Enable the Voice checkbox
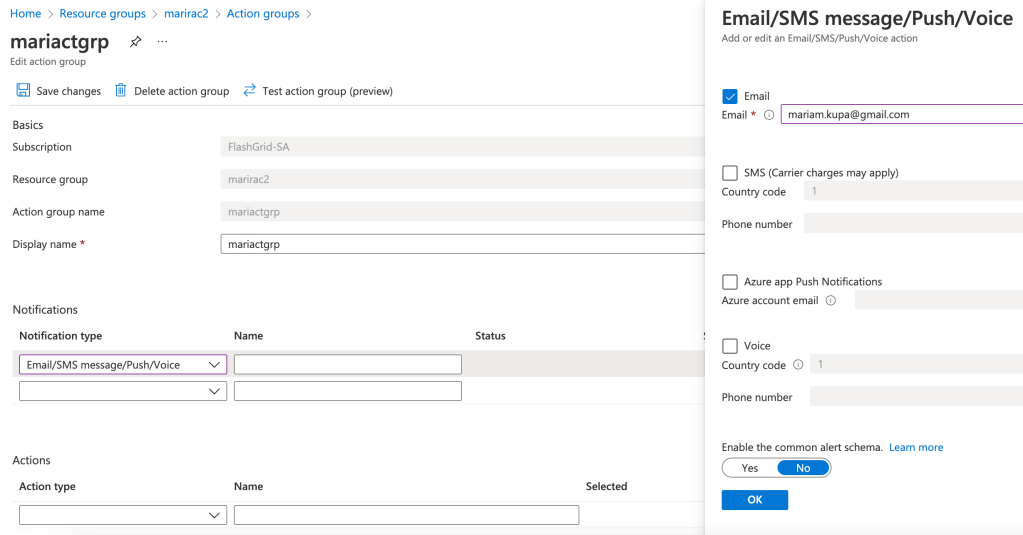Screen dimensions: 1023x535 [730, 346]
